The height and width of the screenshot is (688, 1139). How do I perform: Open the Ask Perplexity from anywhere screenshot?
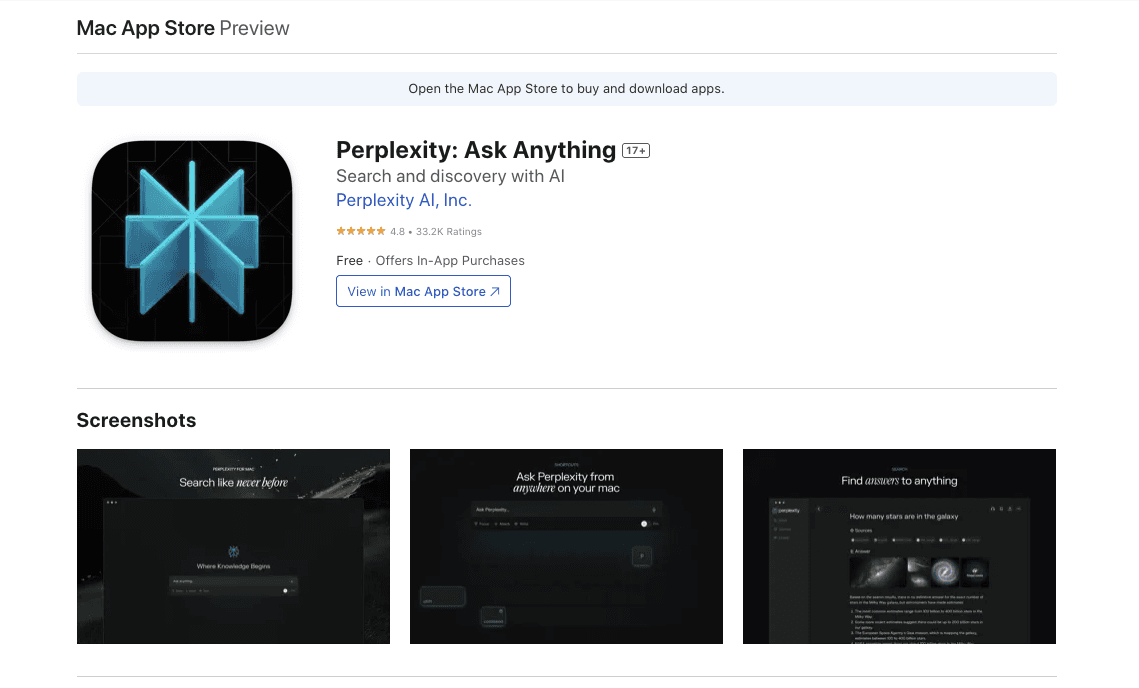click(566, 546)
